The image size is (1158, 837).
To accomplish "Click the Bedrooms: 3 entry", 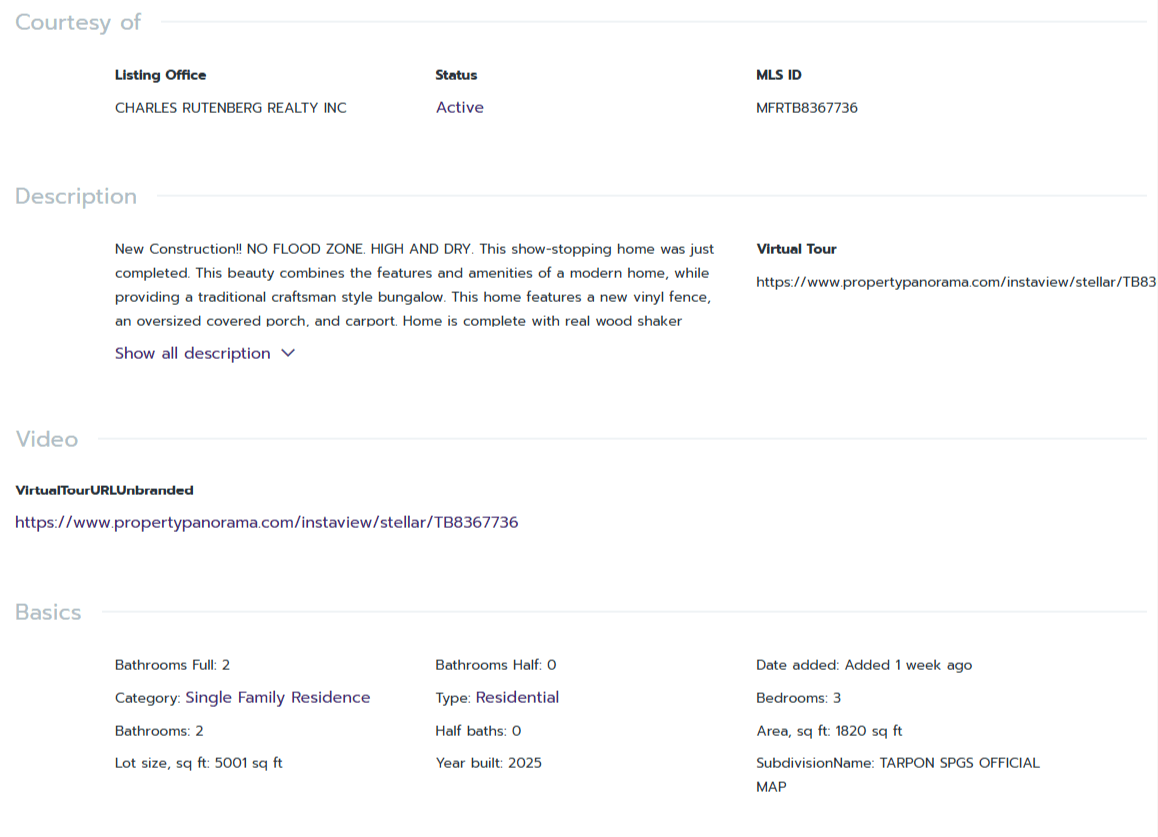I will (x=798, y=698).
